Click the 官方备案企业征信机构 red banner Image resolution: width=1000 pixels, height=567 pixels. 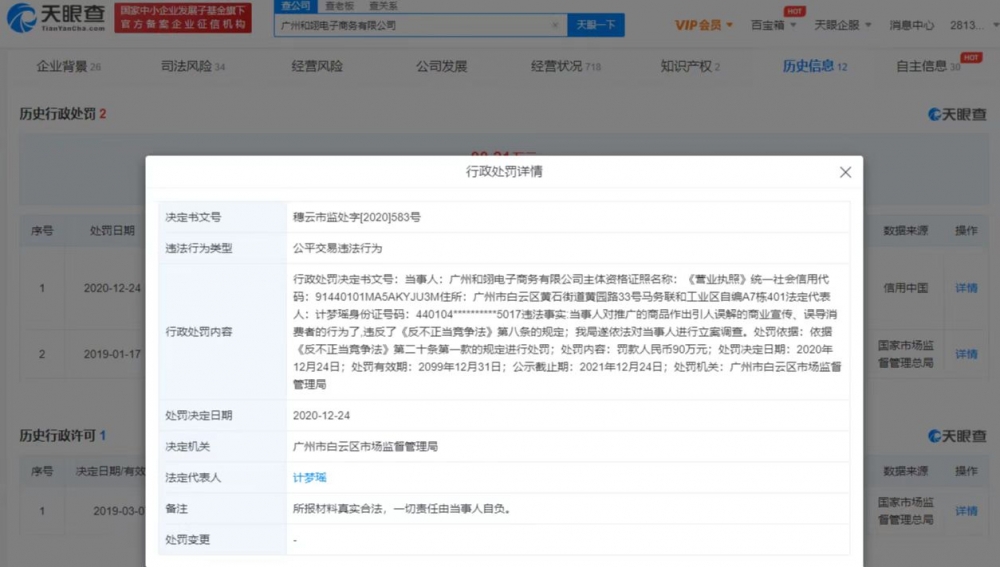click(183, 18)
